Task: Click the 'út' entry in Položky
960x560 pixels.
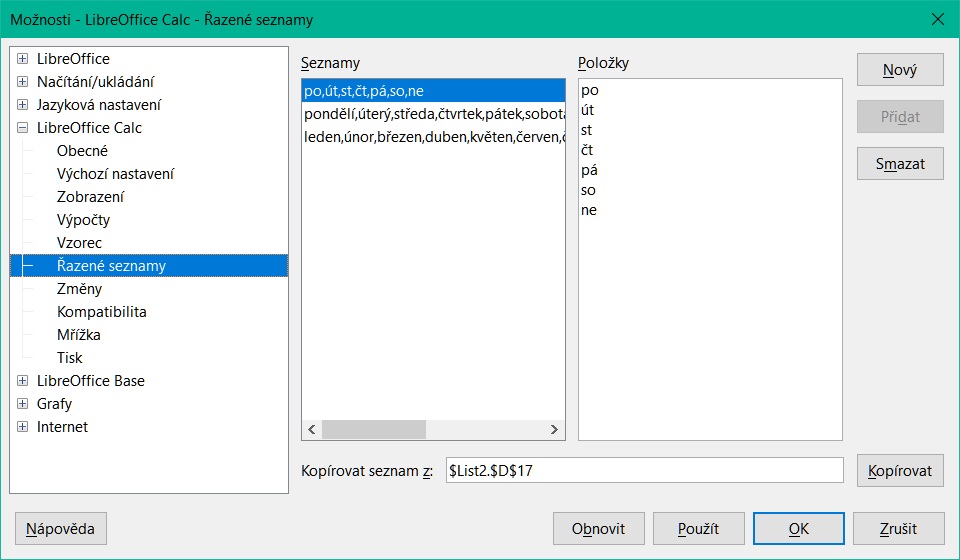Action: [x=587, y=110]
